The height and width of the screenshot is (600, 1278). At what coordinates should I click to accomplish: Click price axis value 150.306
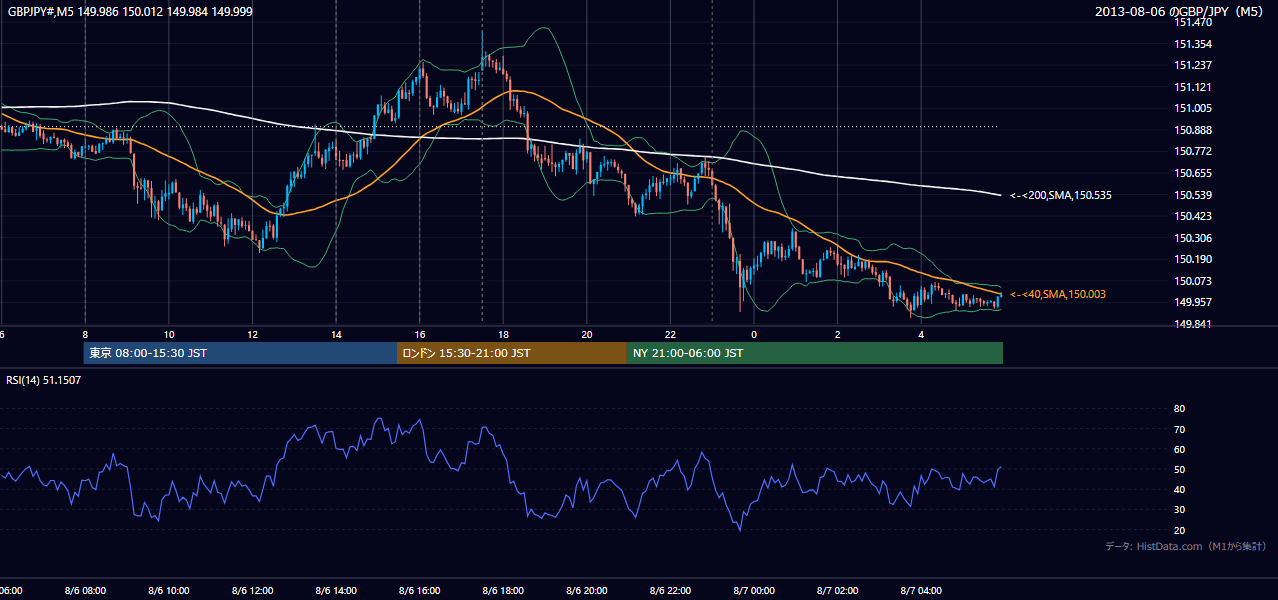(x=1194, y=238)
